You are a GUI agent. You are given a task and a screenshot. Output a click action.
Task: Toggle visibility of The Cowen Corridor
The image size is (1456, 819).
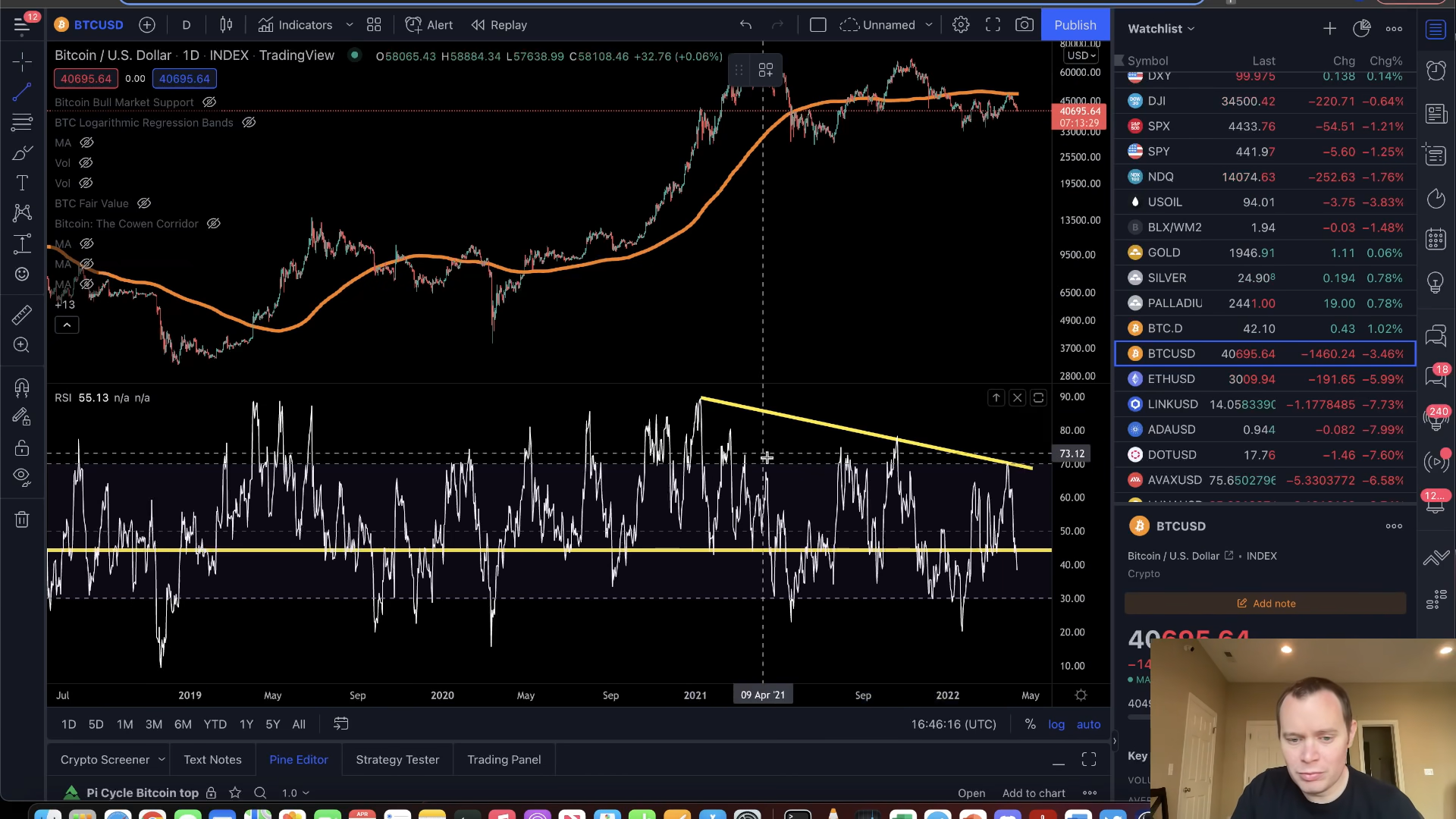[214, 224]
